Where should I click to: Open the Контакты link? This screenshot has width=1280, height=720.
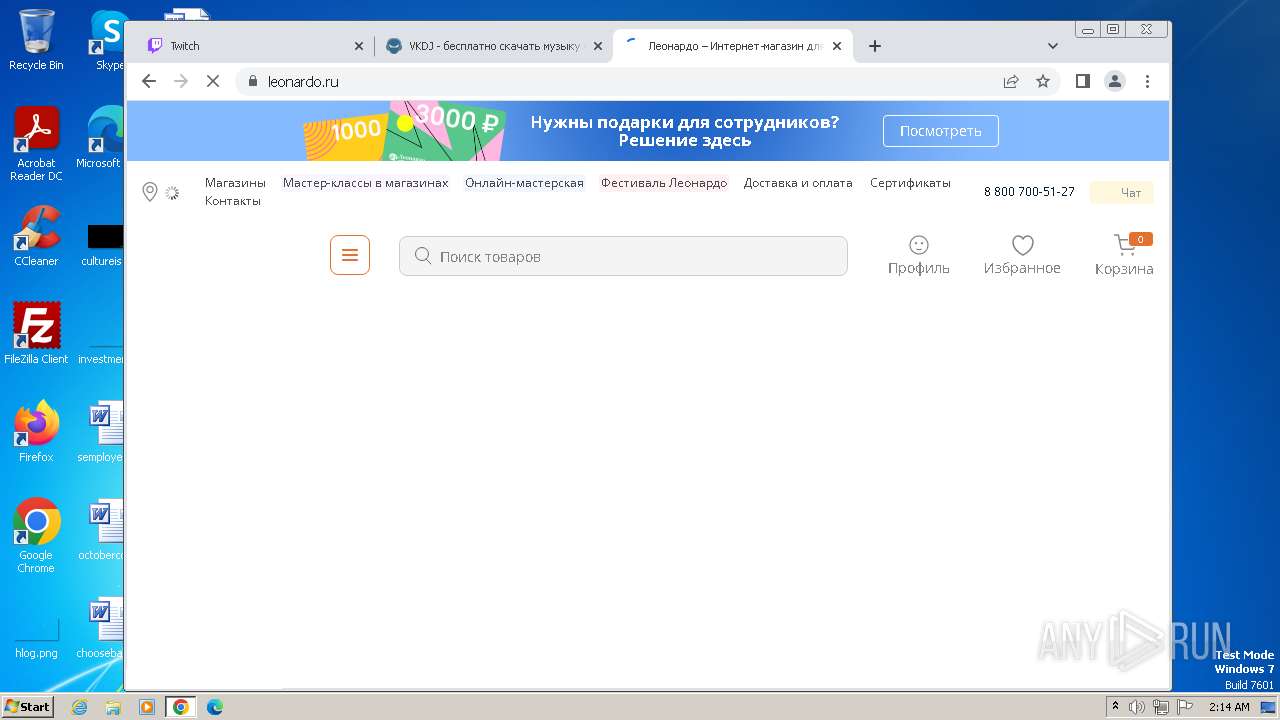[x=233, y=201]
